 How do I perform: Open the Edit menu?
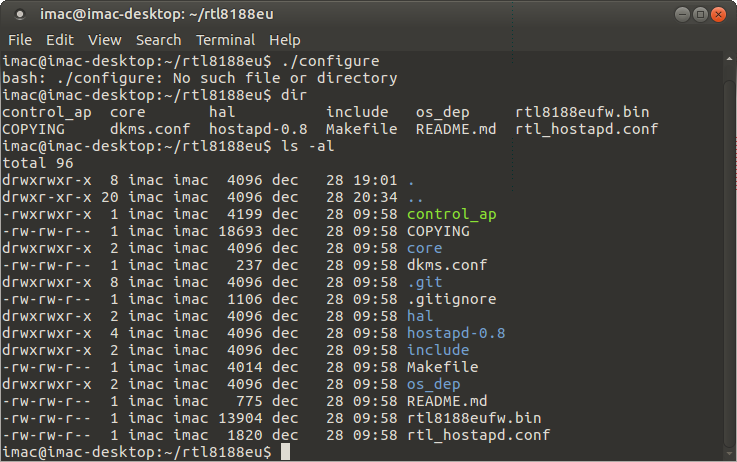click(x=60, y=40)
